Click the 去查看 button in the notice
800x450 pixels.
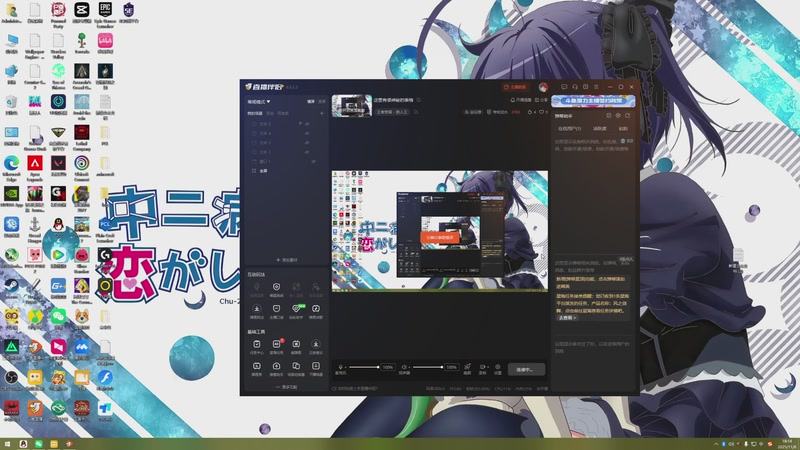click(567, 317)
